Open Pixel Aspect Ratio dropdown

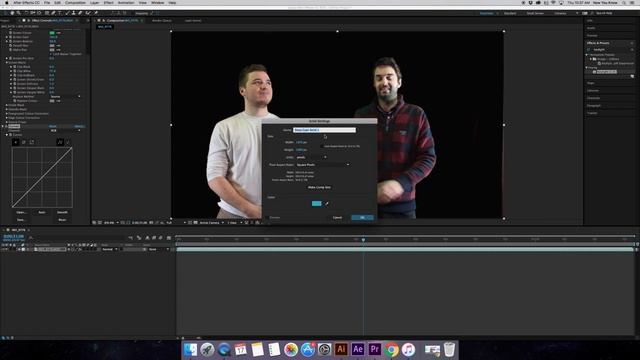pos(322,164)
